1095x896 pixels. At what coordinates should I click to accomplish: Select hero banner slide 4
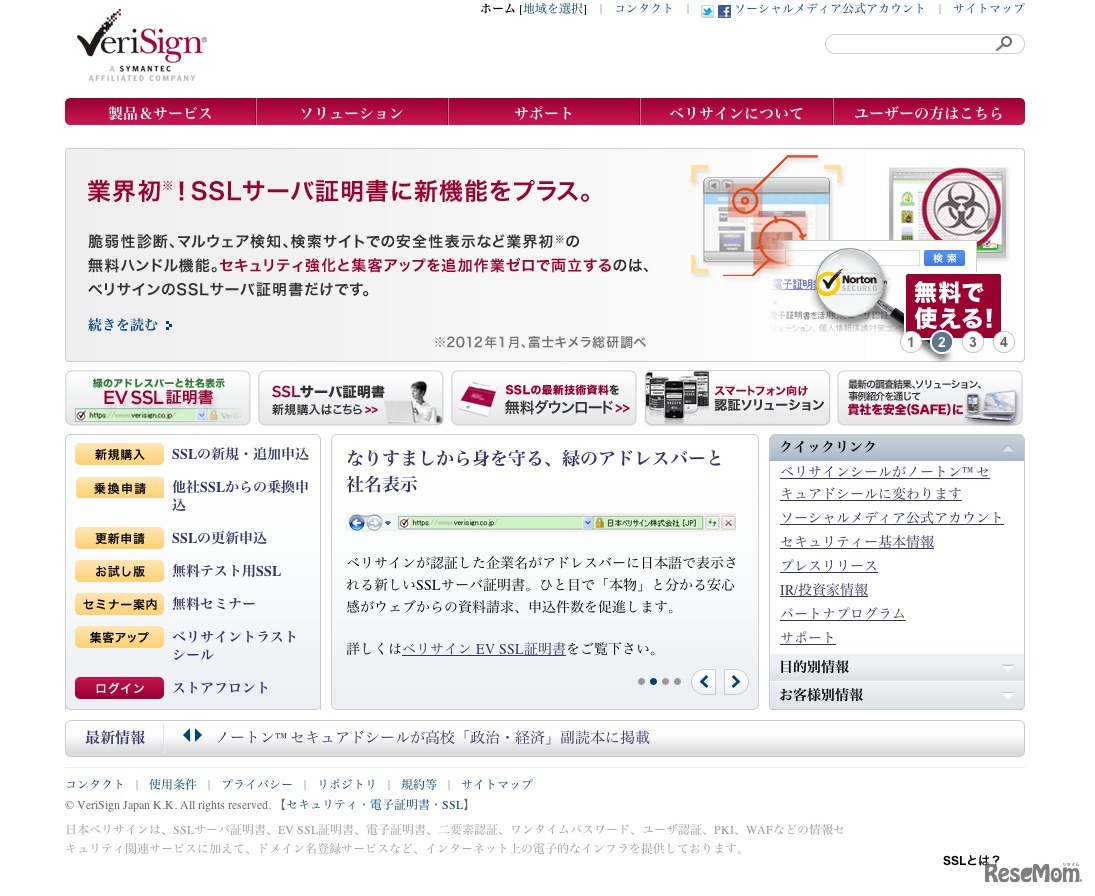[x=1004, y=342]
